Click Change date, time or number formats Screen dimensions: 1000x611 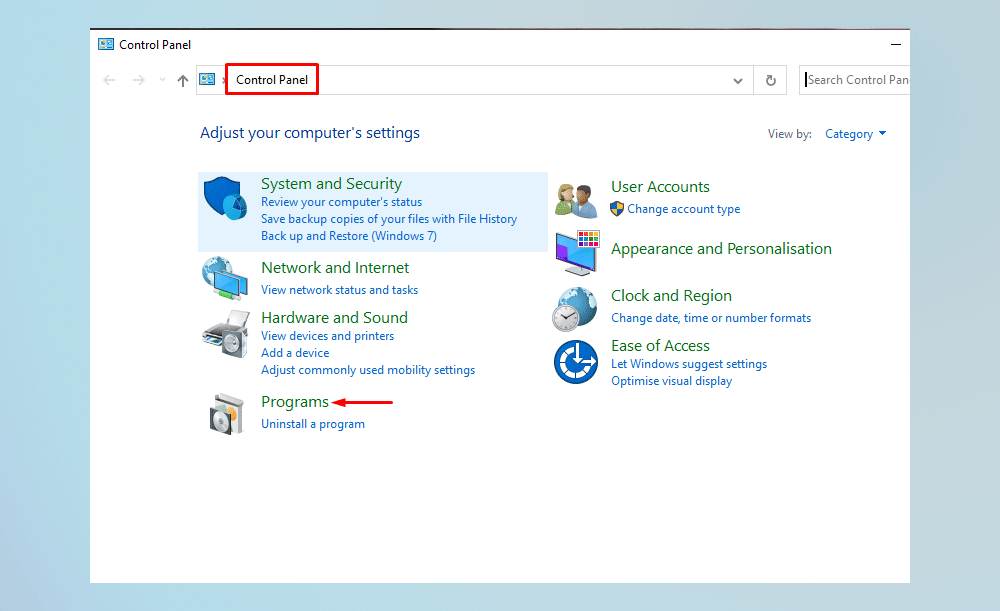[710, 318]
